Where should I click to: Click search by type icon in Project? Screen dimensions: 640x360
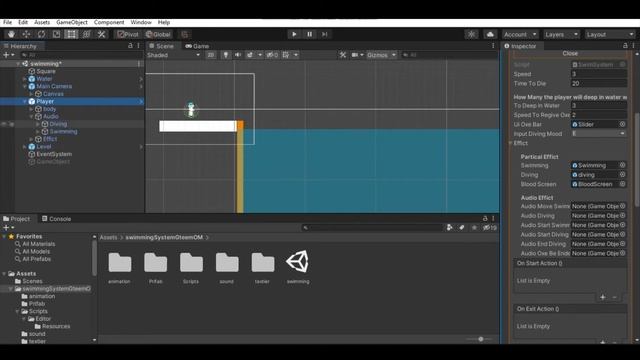[449, 228]
